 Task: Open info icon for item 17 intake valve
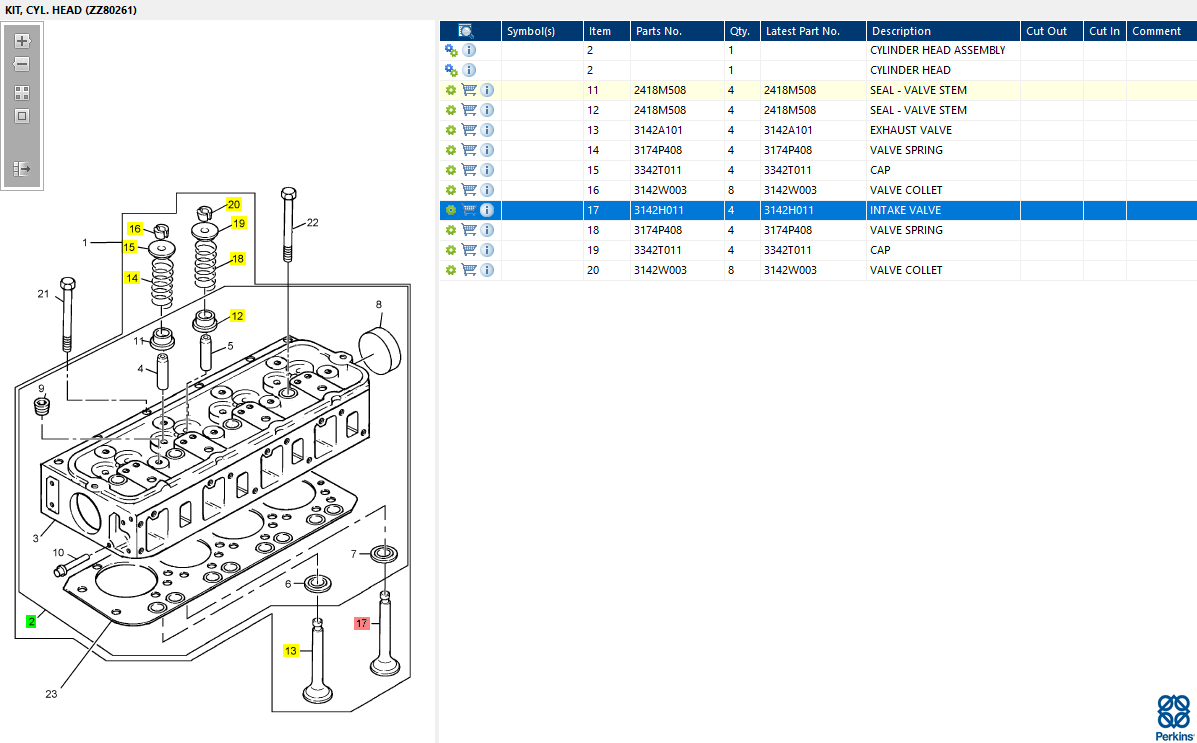point(487,210)
